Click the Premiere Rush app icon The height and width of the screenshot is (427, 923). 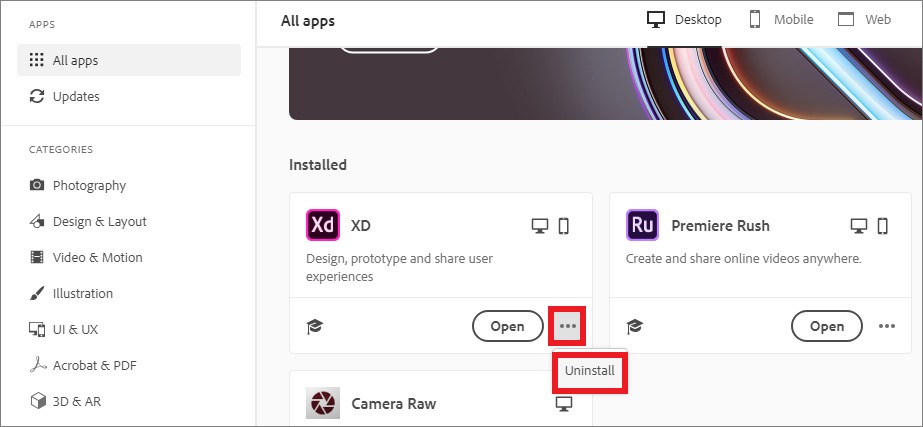pyautogui.click(x=642, y=225)
